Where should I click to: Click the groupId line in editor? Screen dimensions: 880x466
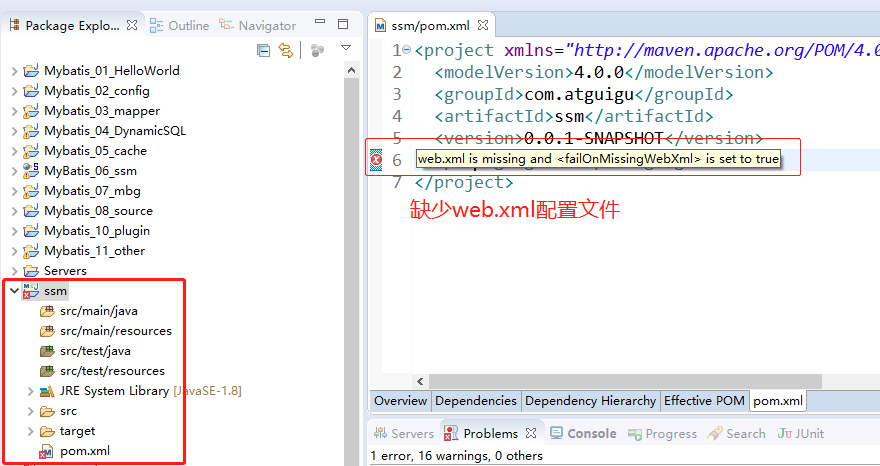[584, 94]
